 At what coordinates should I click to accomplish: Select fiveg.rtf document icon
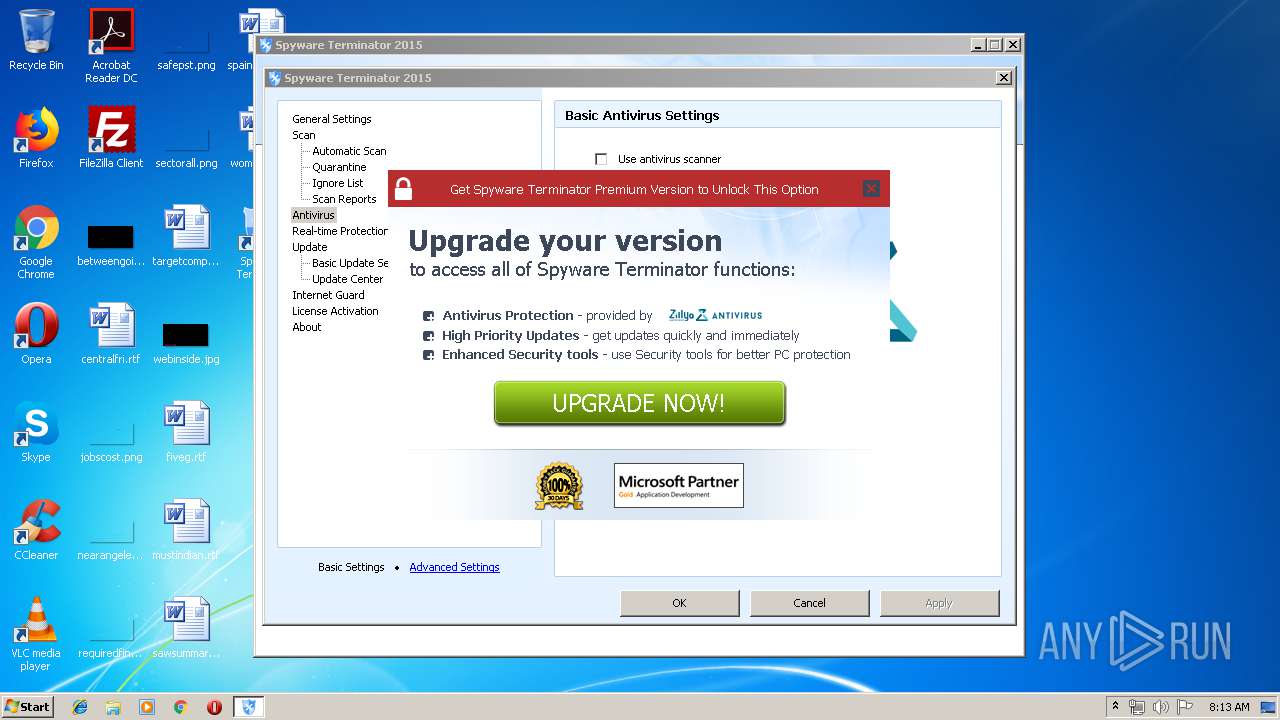(x=186, y=432)
